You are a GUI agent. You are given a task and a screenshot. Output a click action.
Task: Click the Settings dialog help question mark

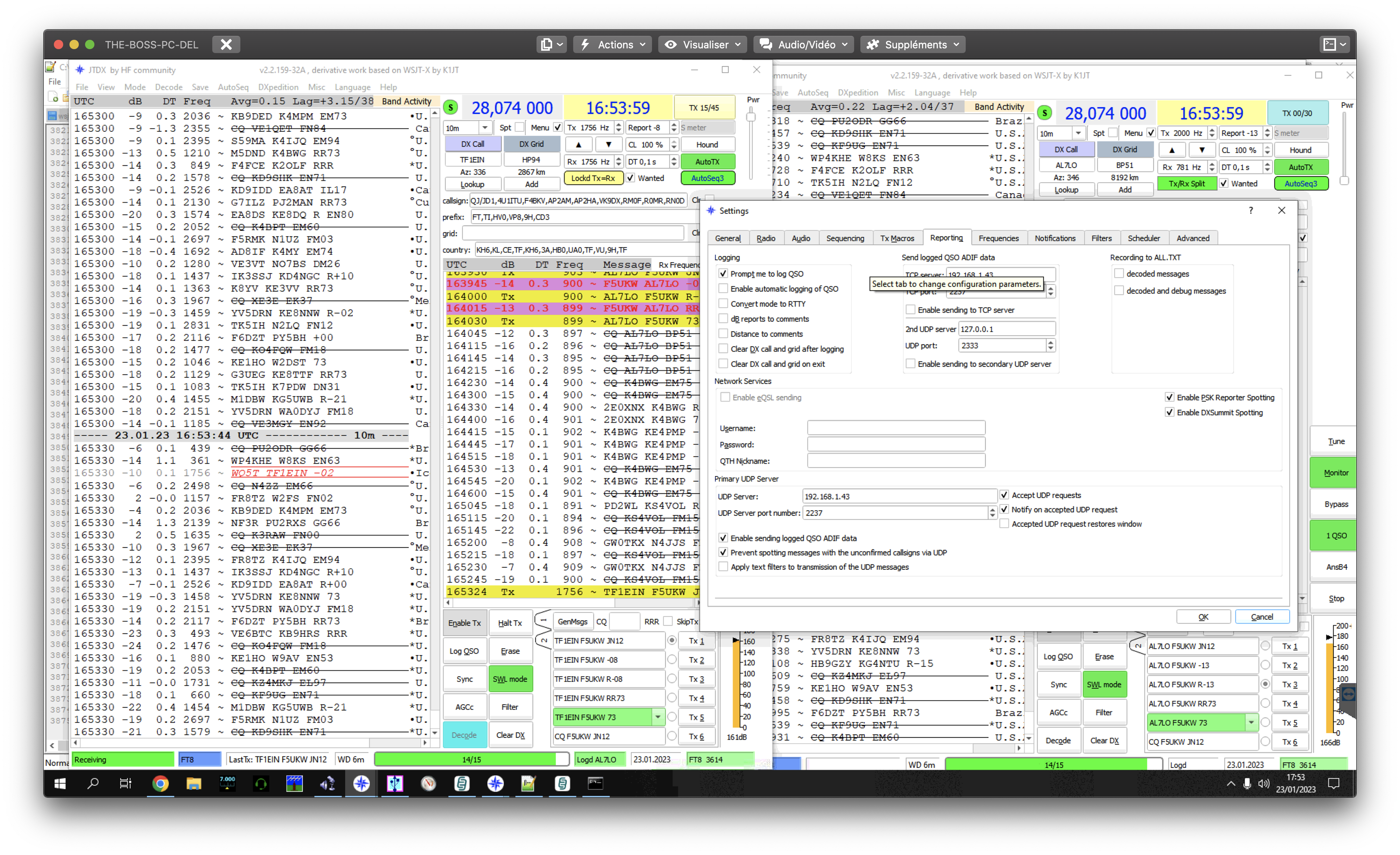(x=1251, y=210)
